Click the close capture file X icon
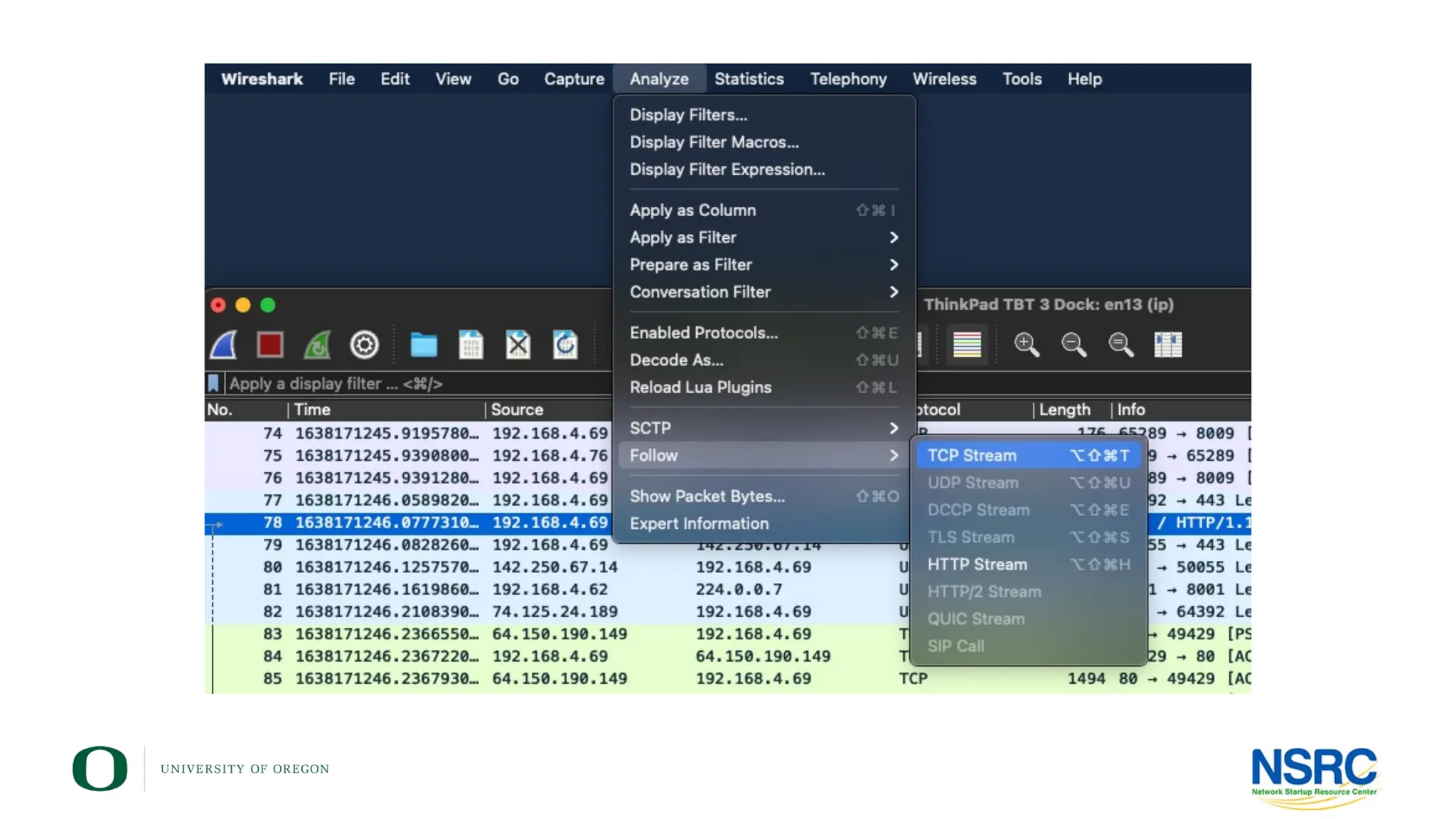Screen dimensions: 1456x819 pyautogui.click(x=518, y=345)
